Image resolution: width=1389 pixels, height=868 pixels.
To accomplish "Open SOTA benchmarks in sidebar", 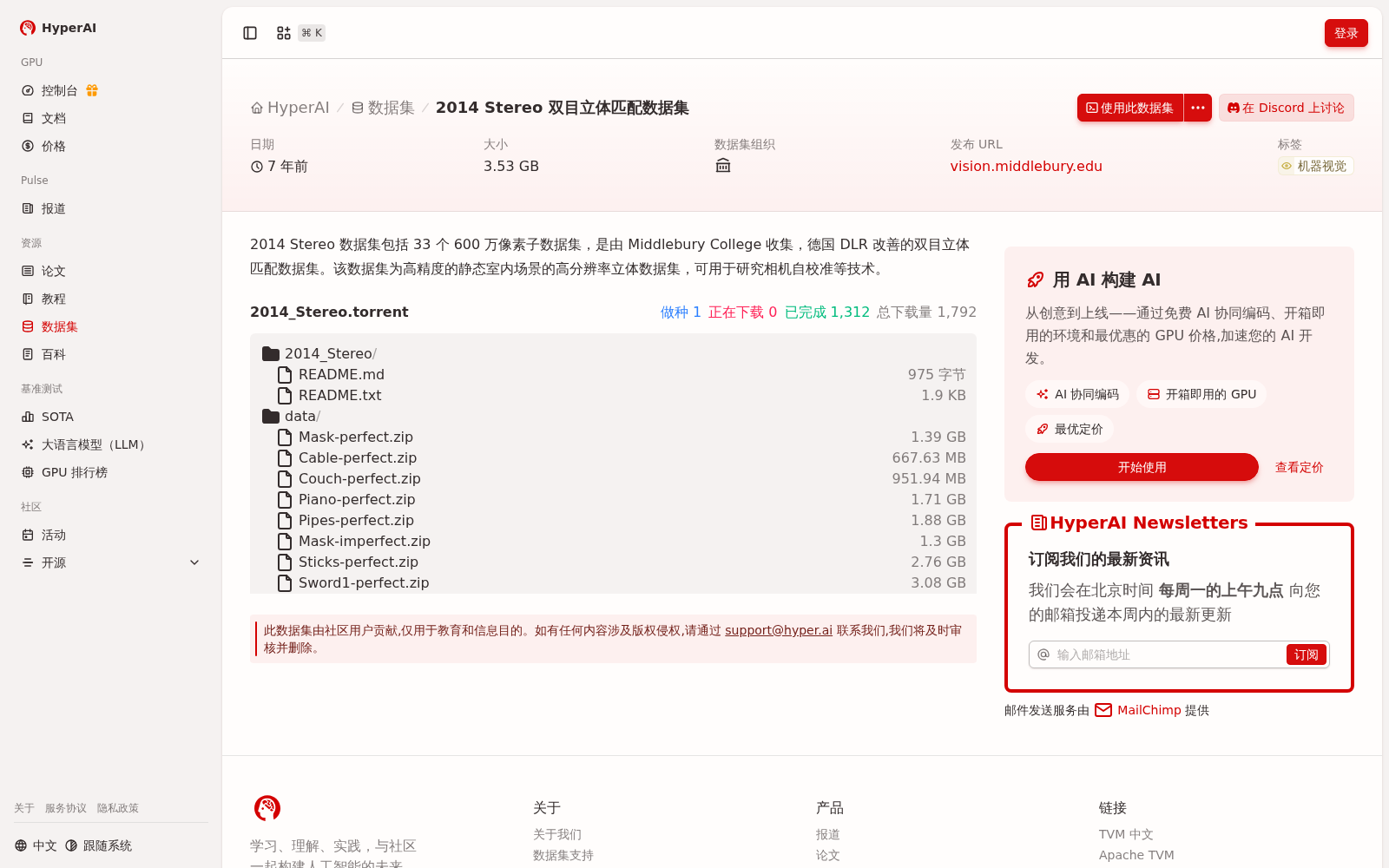I will point(110,417).
